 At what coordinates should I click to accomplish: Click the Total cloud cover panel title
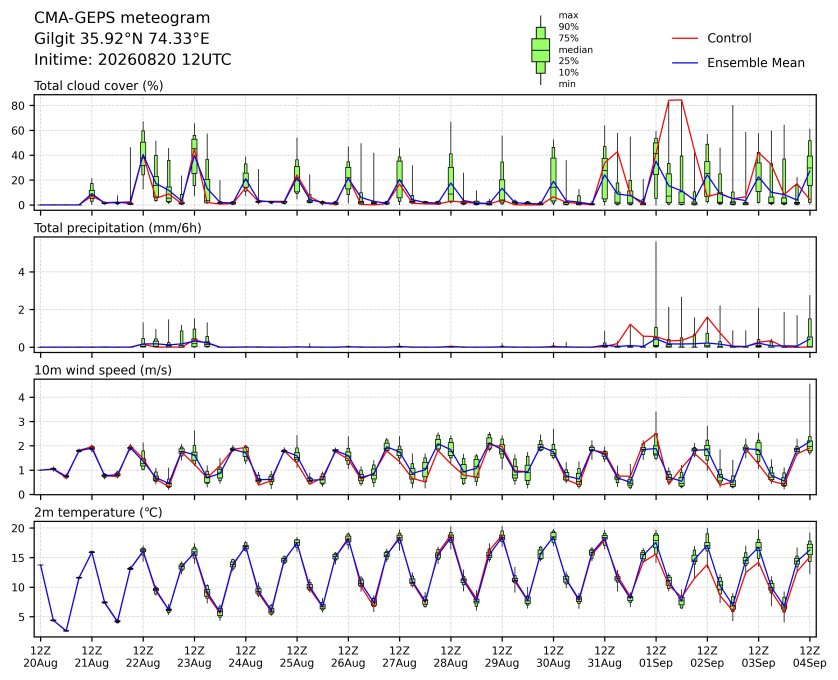pyautogui.click(x=99, y=86)
